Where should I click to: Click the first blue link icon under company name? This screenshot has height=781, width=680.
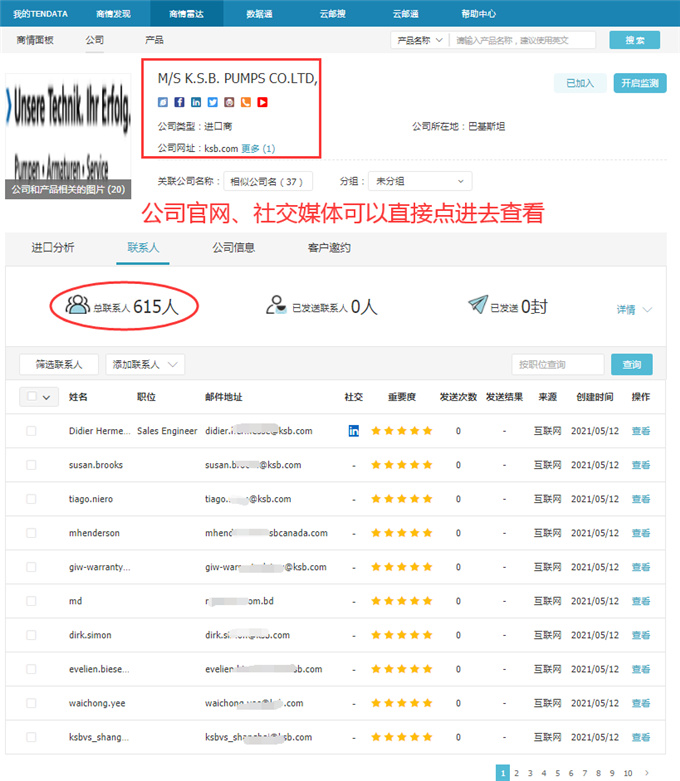(x=163, y=102)
